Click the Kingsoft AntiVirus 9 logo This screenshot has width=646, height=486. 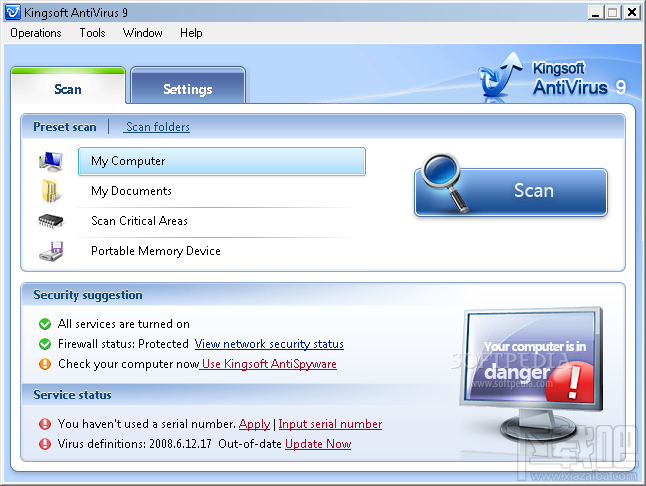tap(552, 77)
